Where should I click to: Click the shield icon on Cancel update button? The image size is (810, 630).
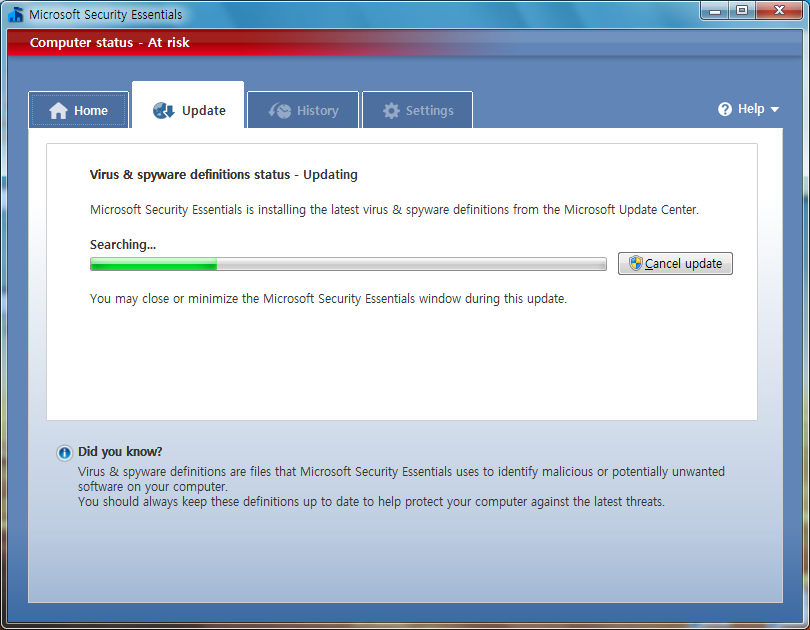click(x=635, y=263)
